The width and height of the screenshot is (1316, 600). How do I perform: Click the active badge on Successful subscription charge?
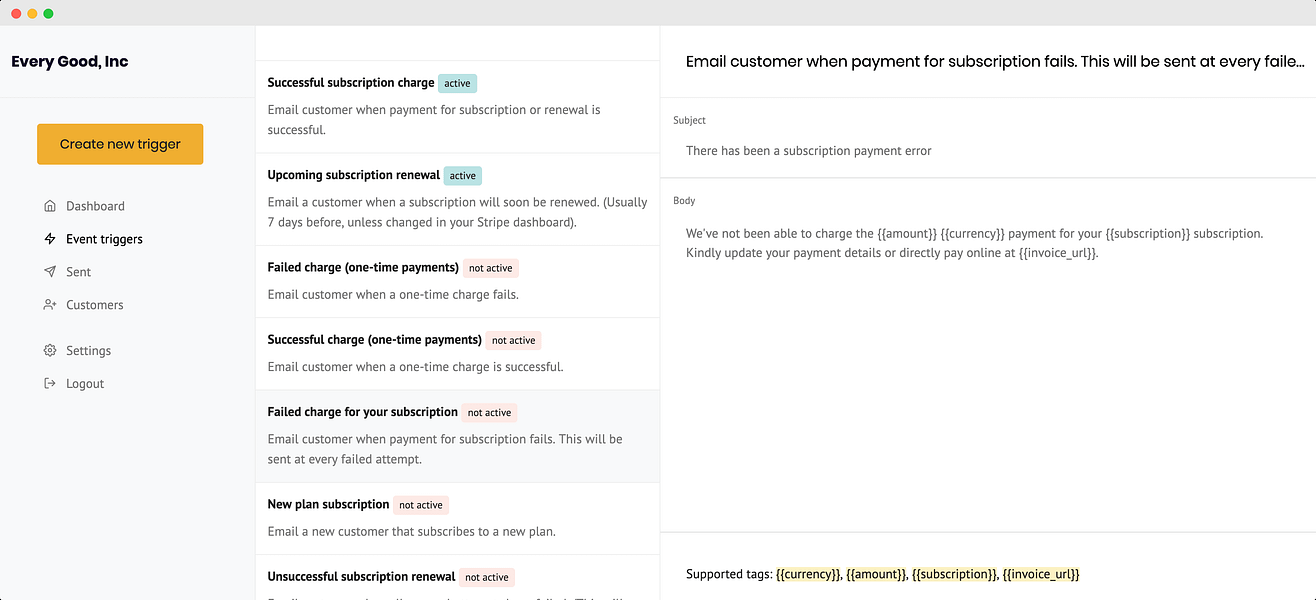[458, 84]
